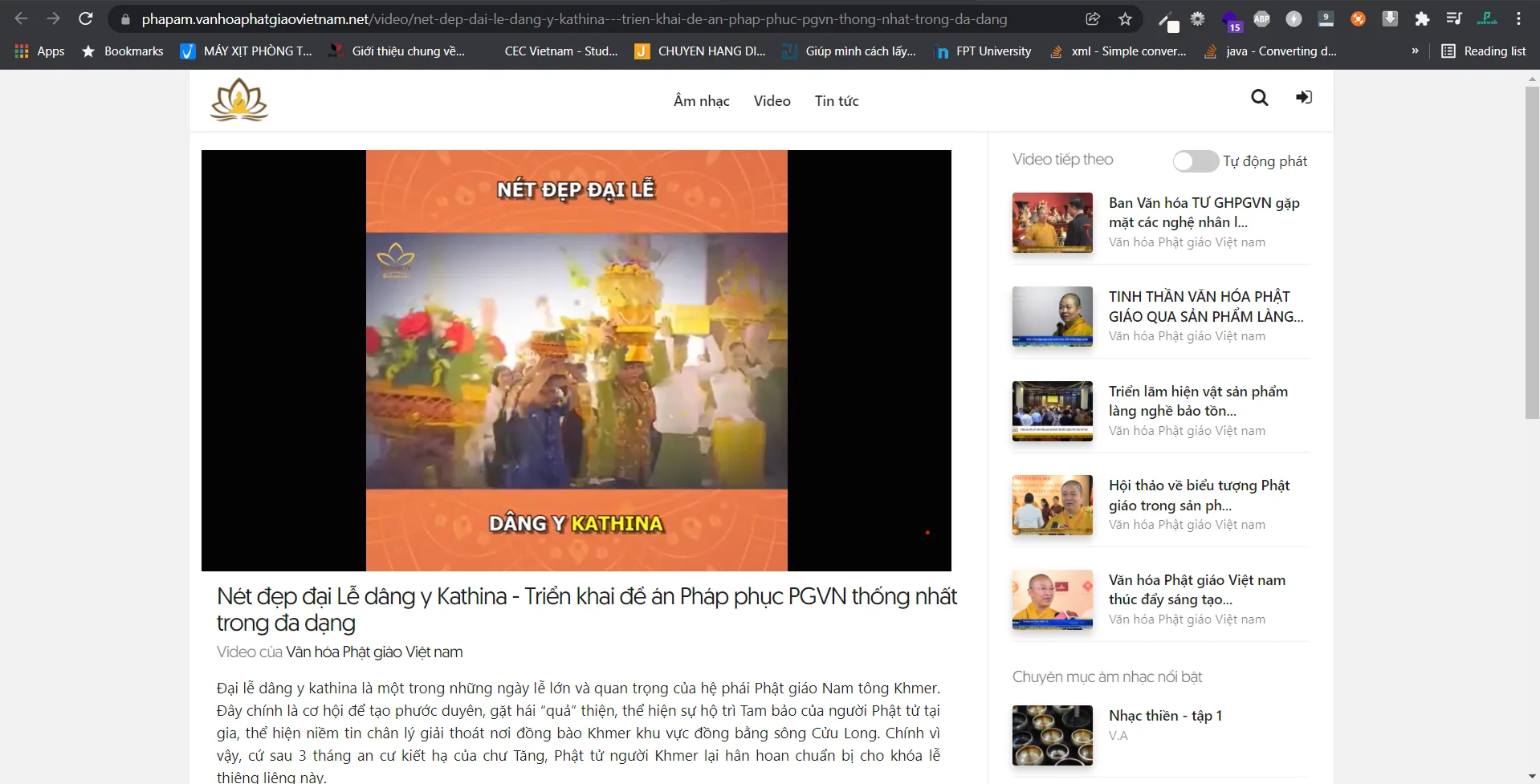Image resolution: width=1540 pixels, height=784 pixels.
Task: Open the 'Giới thiệu chung về...' bookmark
Action: click(x=398, y=51)
